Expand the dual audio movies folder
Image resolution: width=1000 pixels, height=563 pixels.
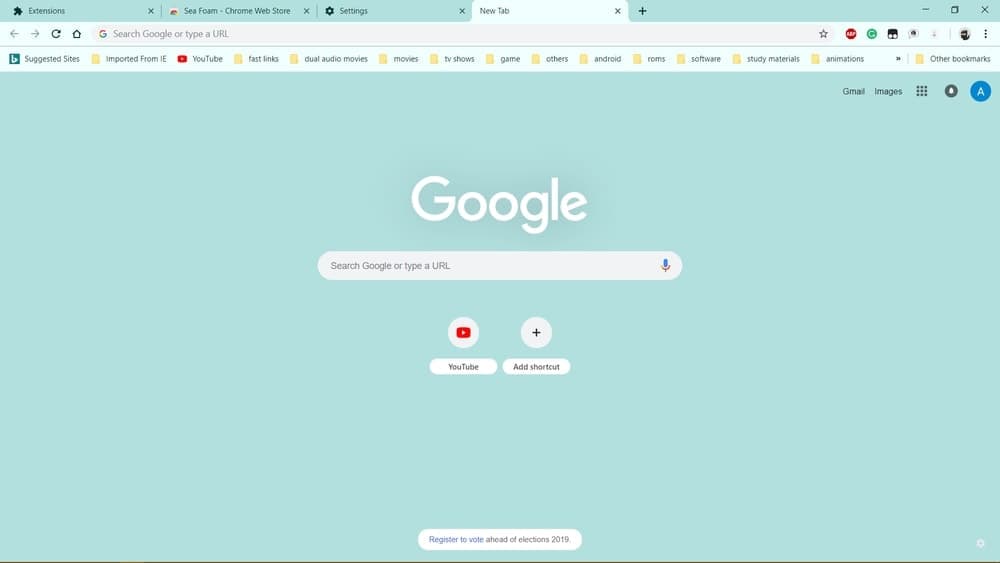329,59
